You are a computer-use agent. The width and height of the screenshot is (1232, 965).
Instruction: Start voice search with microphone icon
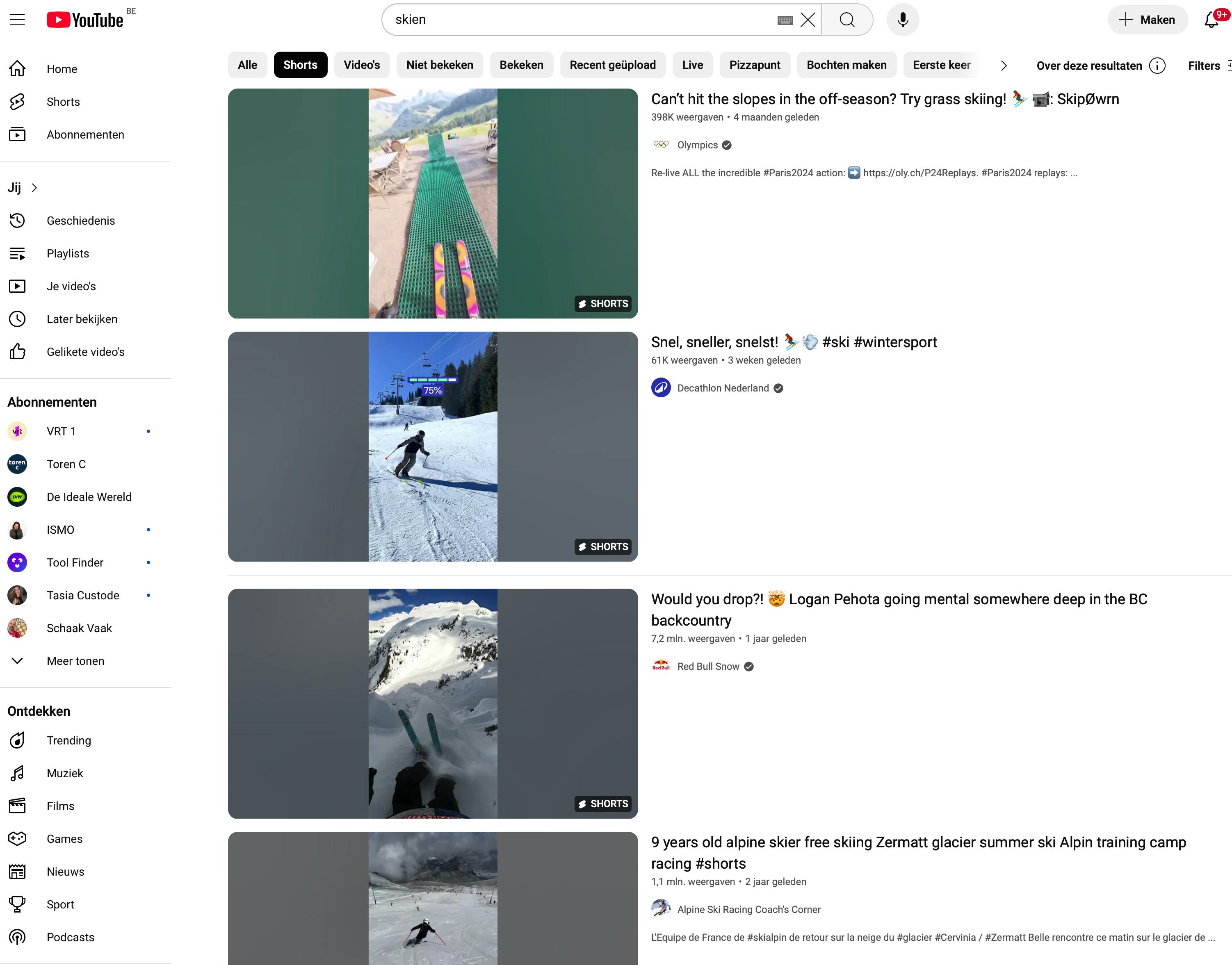[903, 20]
